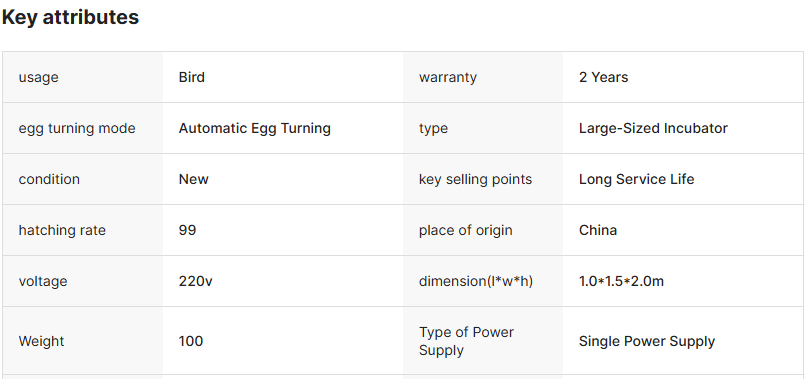Click the 2 Years warranty value
808x379 pixels.
(x=603, y=77)
